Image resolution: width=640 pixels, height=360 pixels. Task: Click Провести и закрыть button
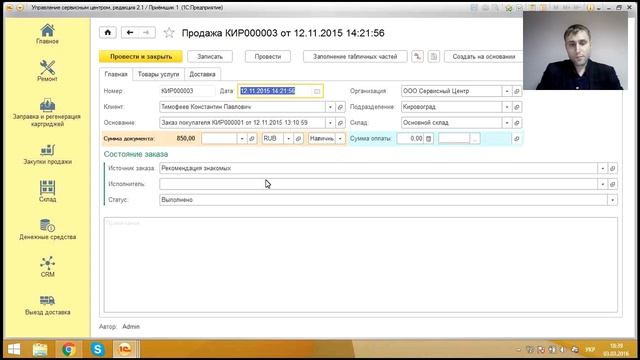[x=141, y=56]
